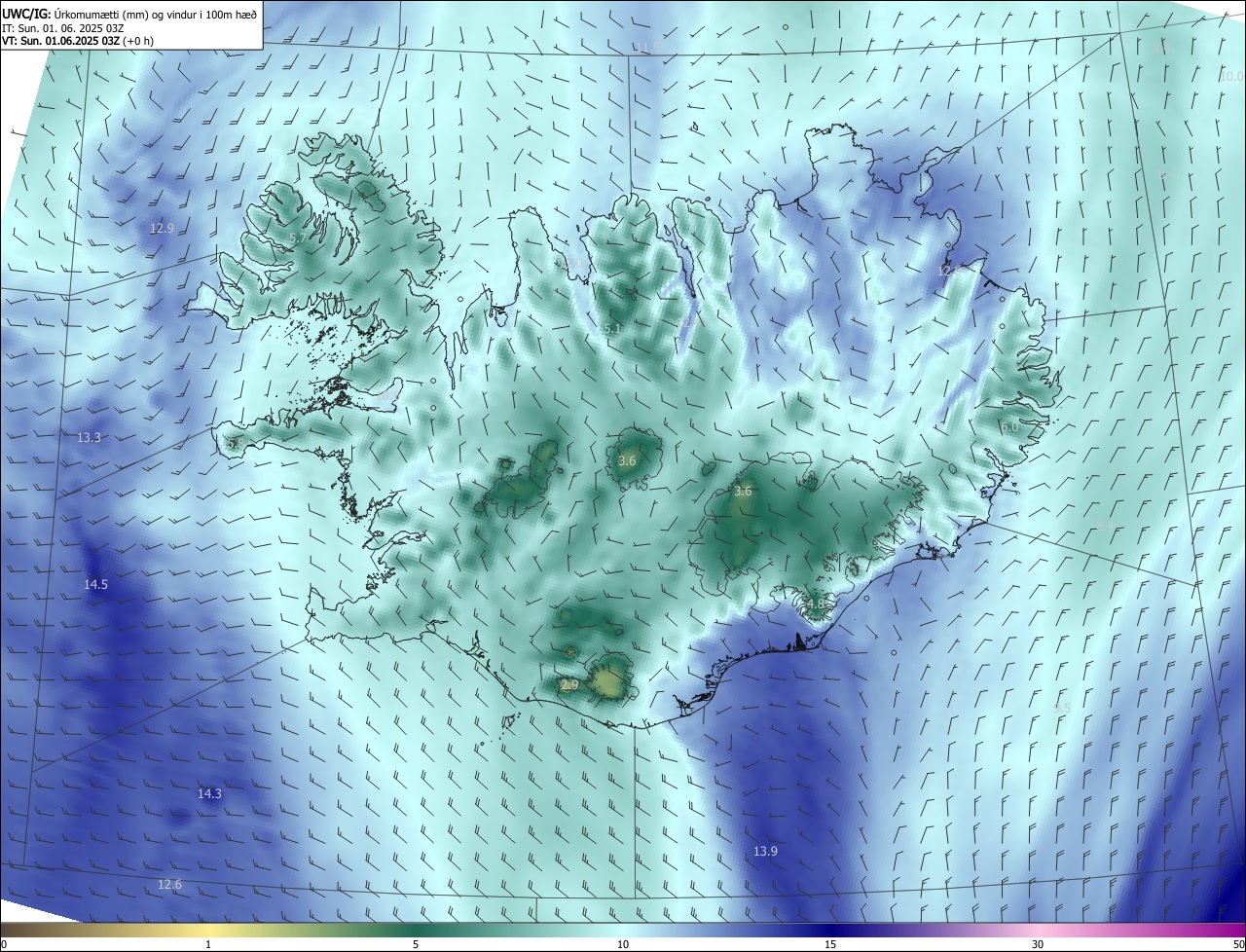Click the 3.6 value on the small round glacier
The width and height of the screenshot is (1246, 952).
coord(627,461)
